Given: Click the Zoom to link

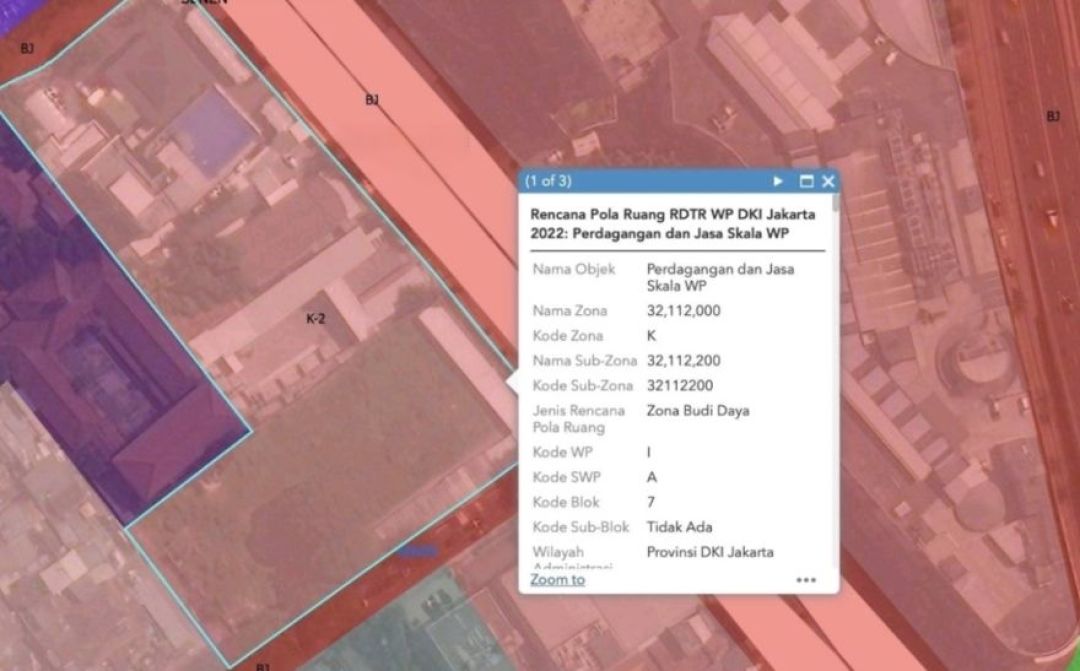Looking at the screenshot, I should click(x=557, y=580).
